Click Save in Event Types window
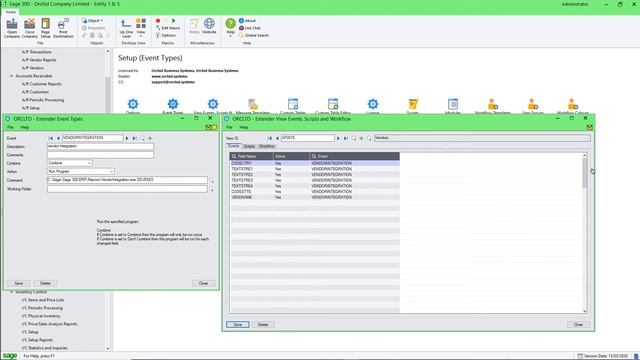 click(x=19, y=283)
